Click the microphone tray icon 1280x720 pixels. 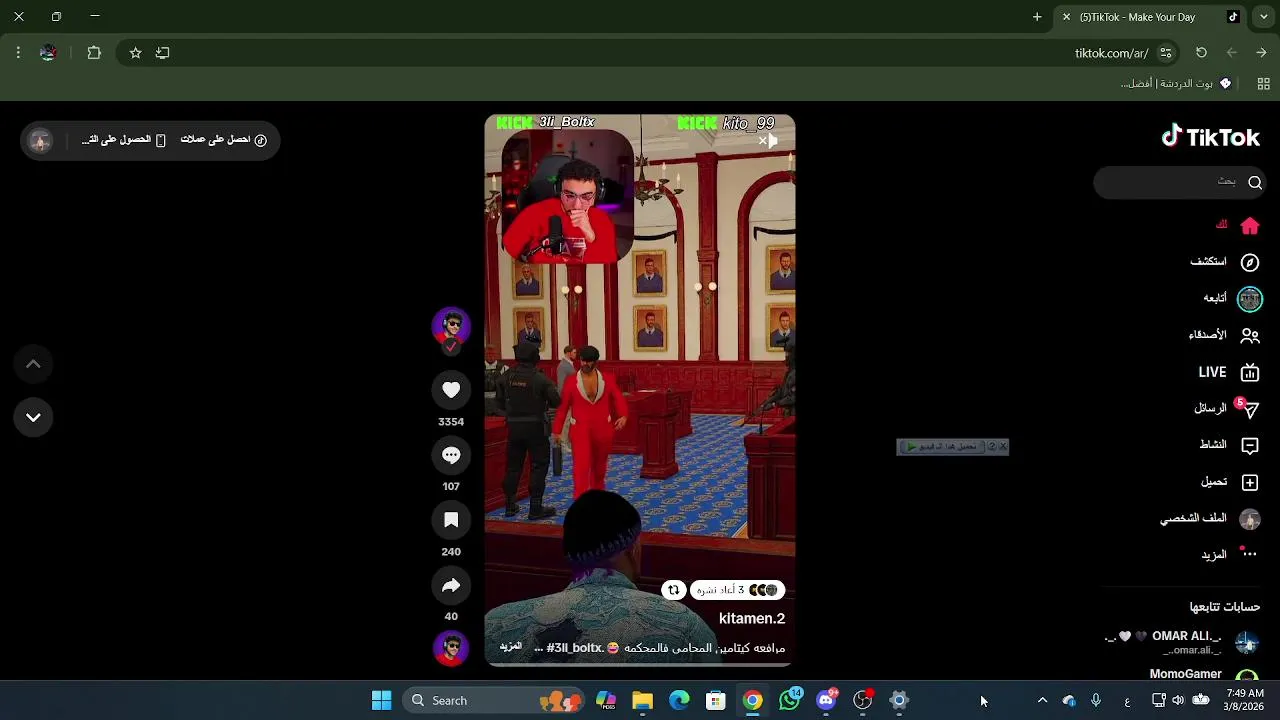pyautogui.click(x=1096, y=700)
